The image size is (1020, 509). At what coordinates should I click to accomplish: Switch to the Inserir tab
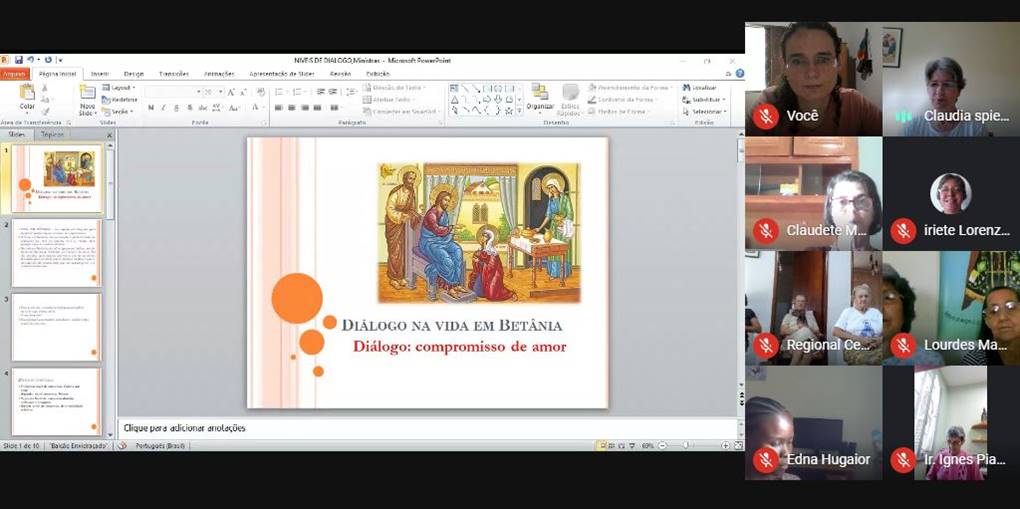100,74
